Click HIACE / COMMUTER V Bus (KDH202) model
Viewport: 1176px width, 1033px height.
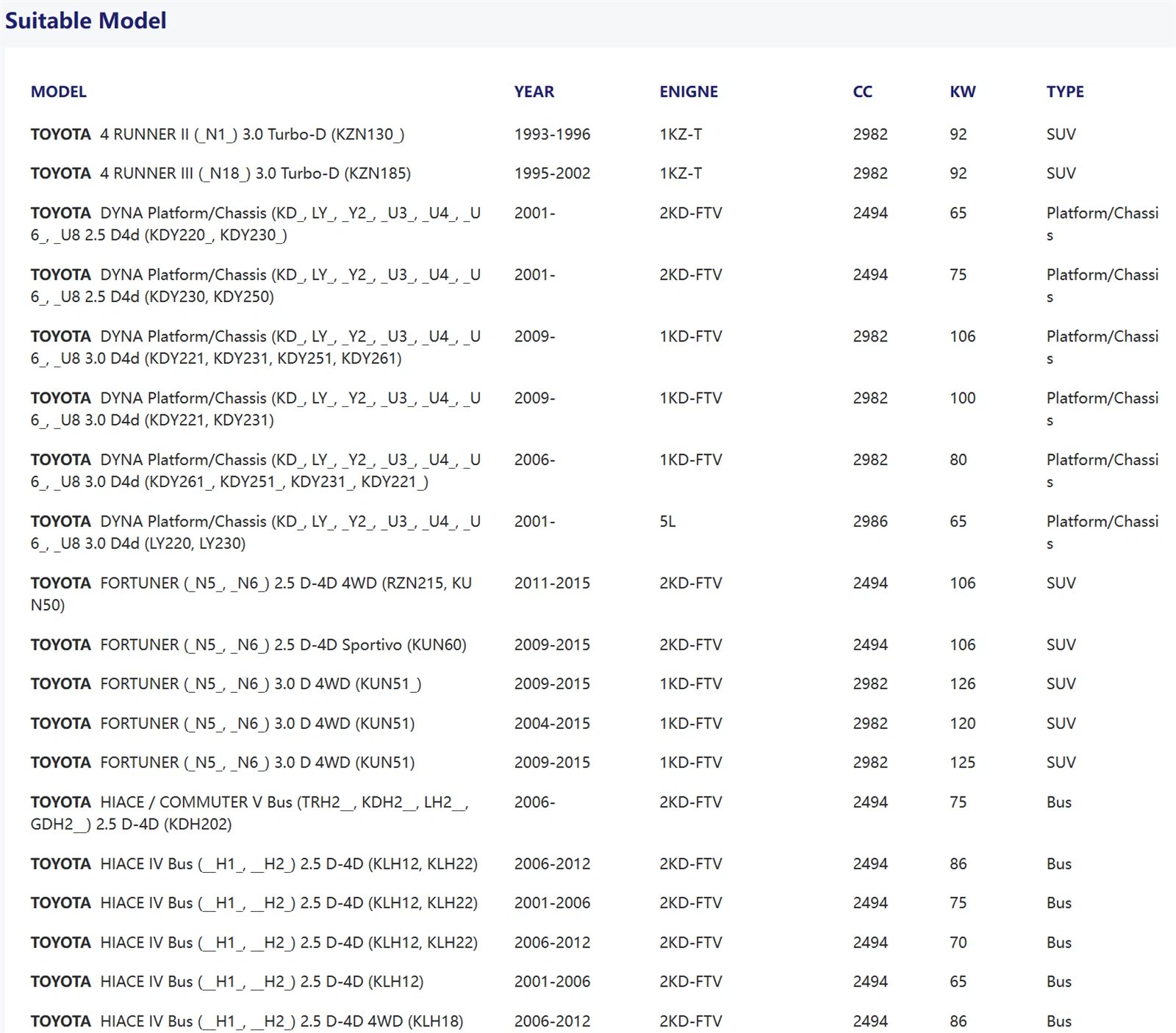250,813
